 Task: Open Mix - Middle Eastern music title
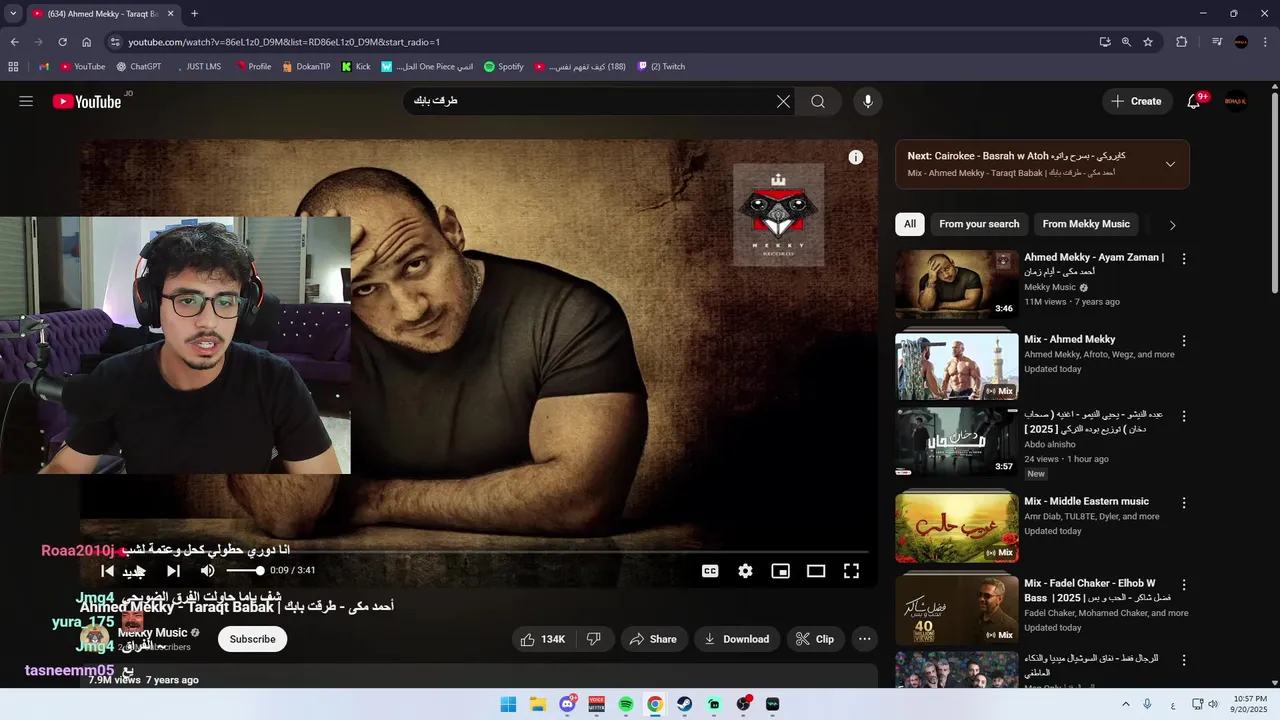pos(1086,501)
